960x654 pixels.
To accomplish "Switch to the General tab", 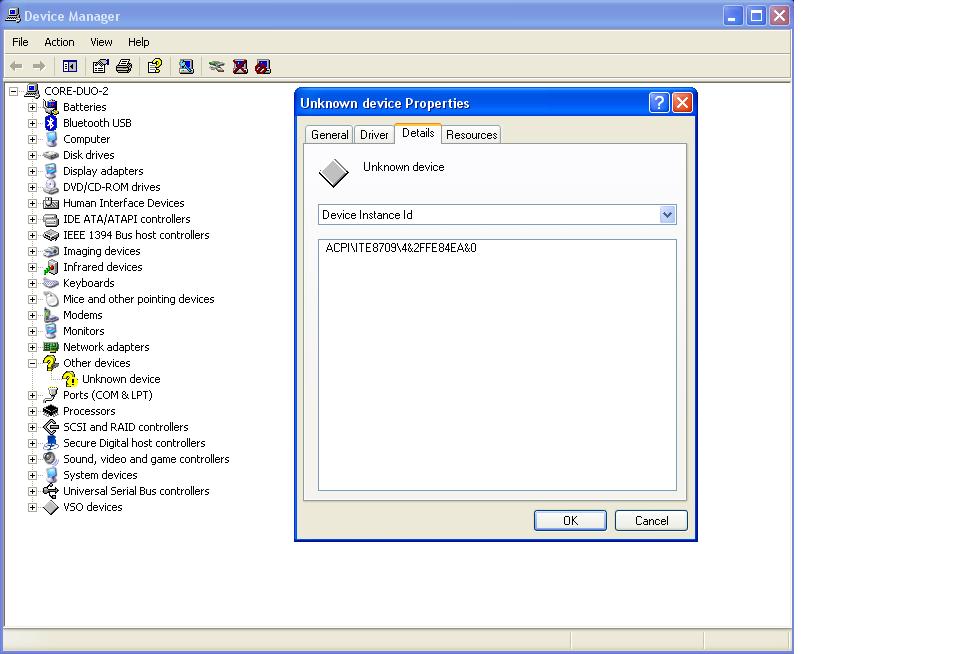I will 329,135.
